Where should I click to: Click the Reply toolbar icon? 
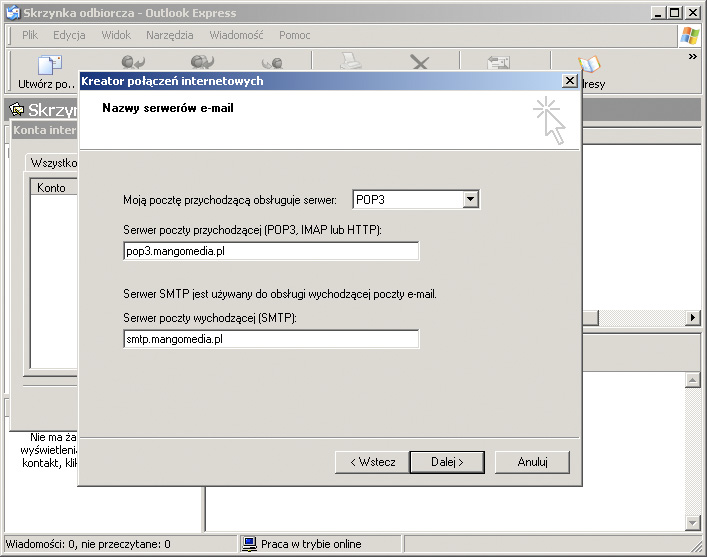[133, 62]
